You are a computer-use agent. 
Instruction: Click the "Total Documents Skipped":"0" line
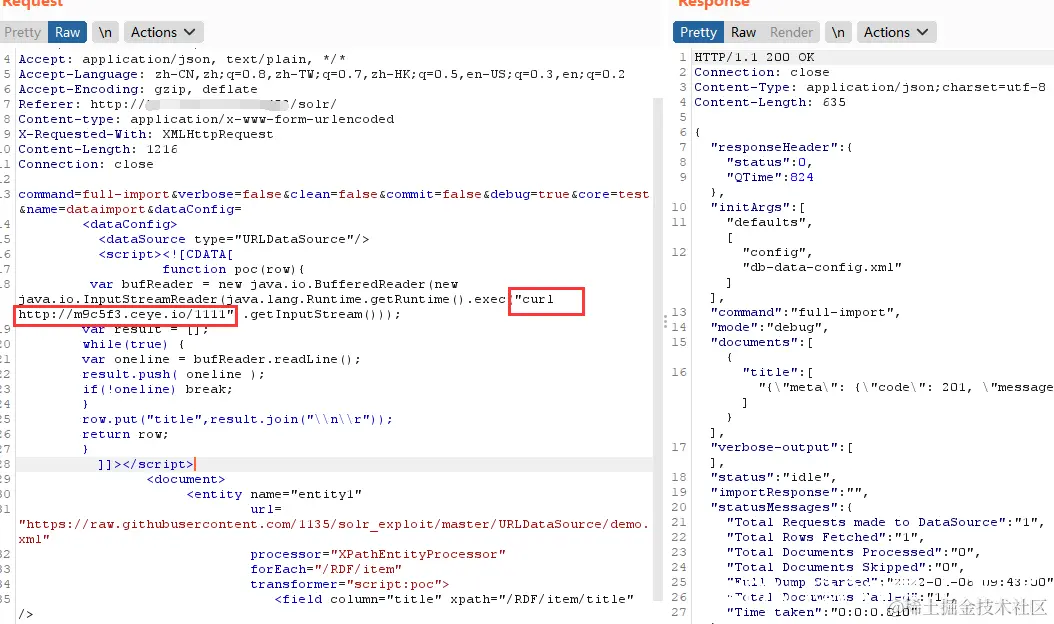(x=846, y=567)
